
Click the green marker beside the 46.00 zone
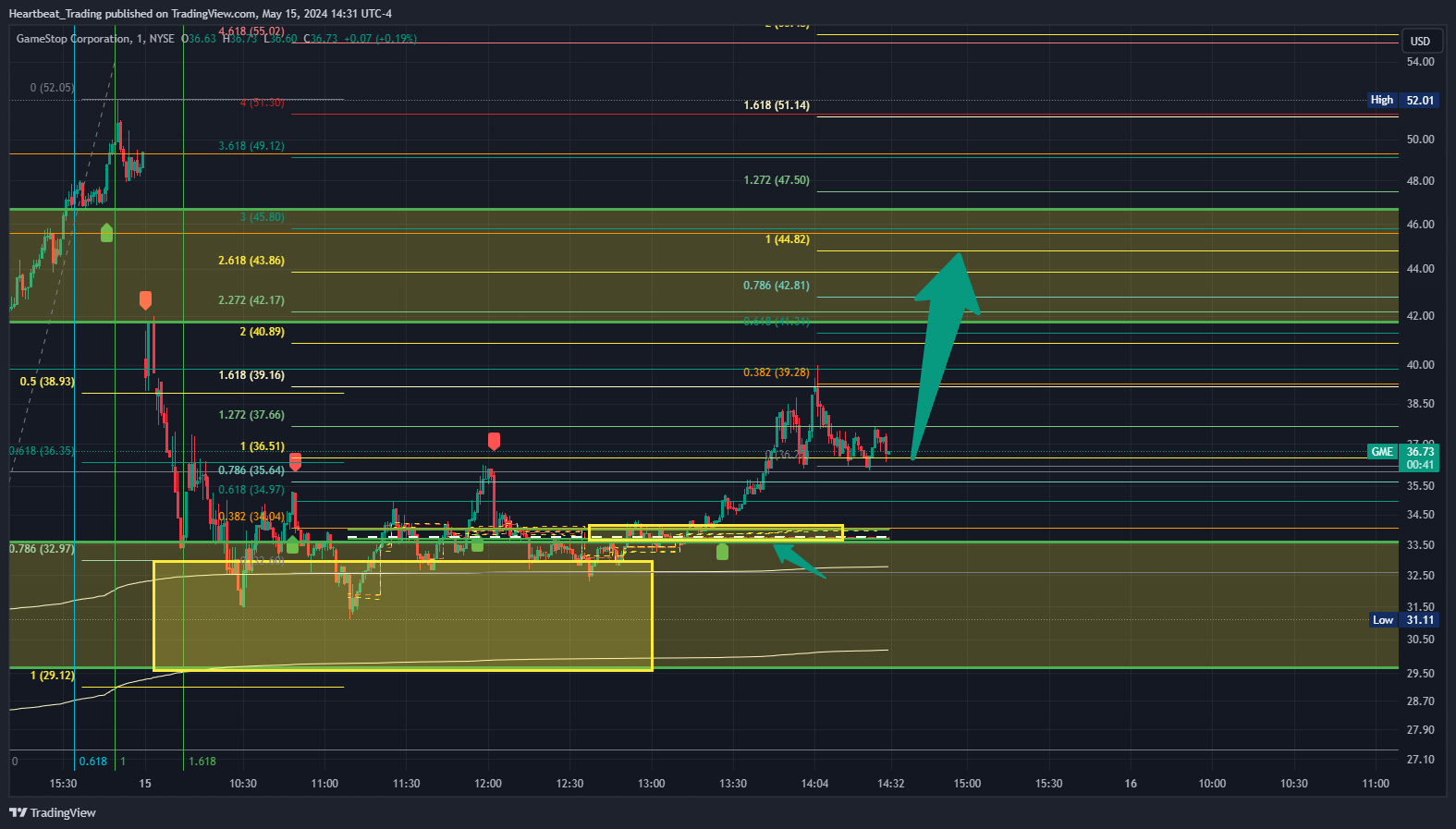(x=106, y=232)
